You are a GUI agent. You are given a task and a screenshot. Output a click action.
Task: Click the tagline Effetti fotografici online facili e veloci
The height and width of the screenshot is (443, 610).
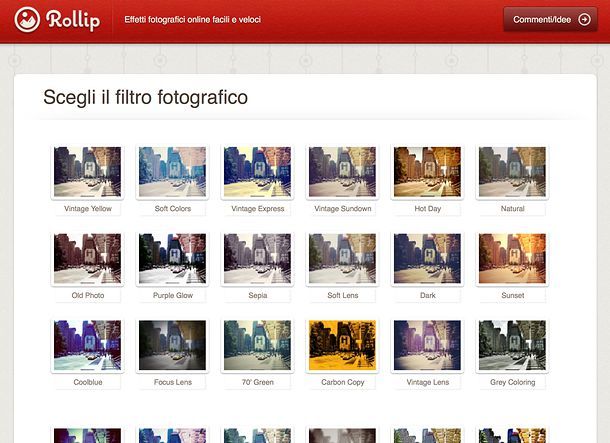point(193,20)
